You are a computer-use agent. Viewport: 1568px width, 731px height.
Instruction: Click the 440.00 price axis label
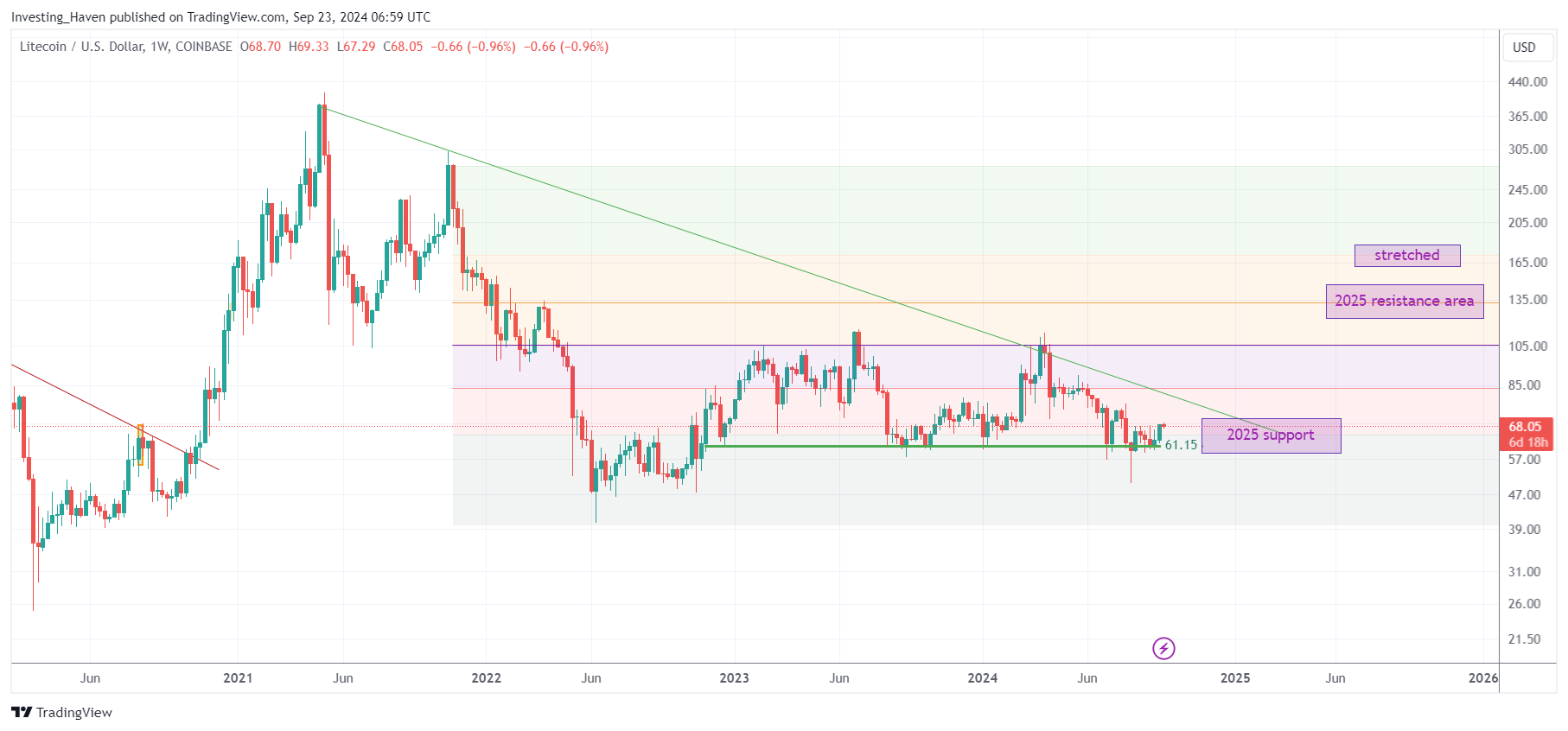[1527, 82]
